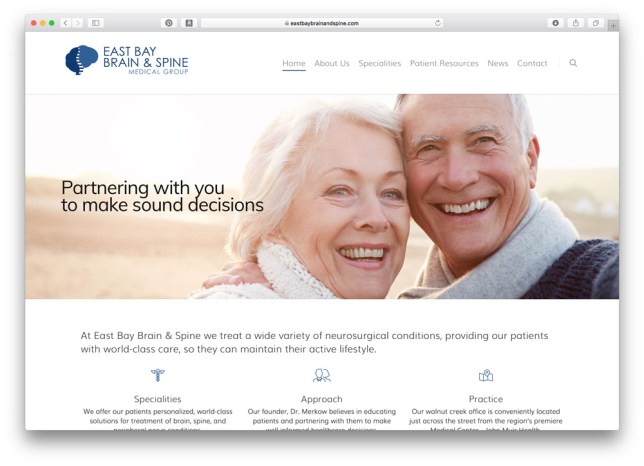Click the Safari forward arrow

77,23
